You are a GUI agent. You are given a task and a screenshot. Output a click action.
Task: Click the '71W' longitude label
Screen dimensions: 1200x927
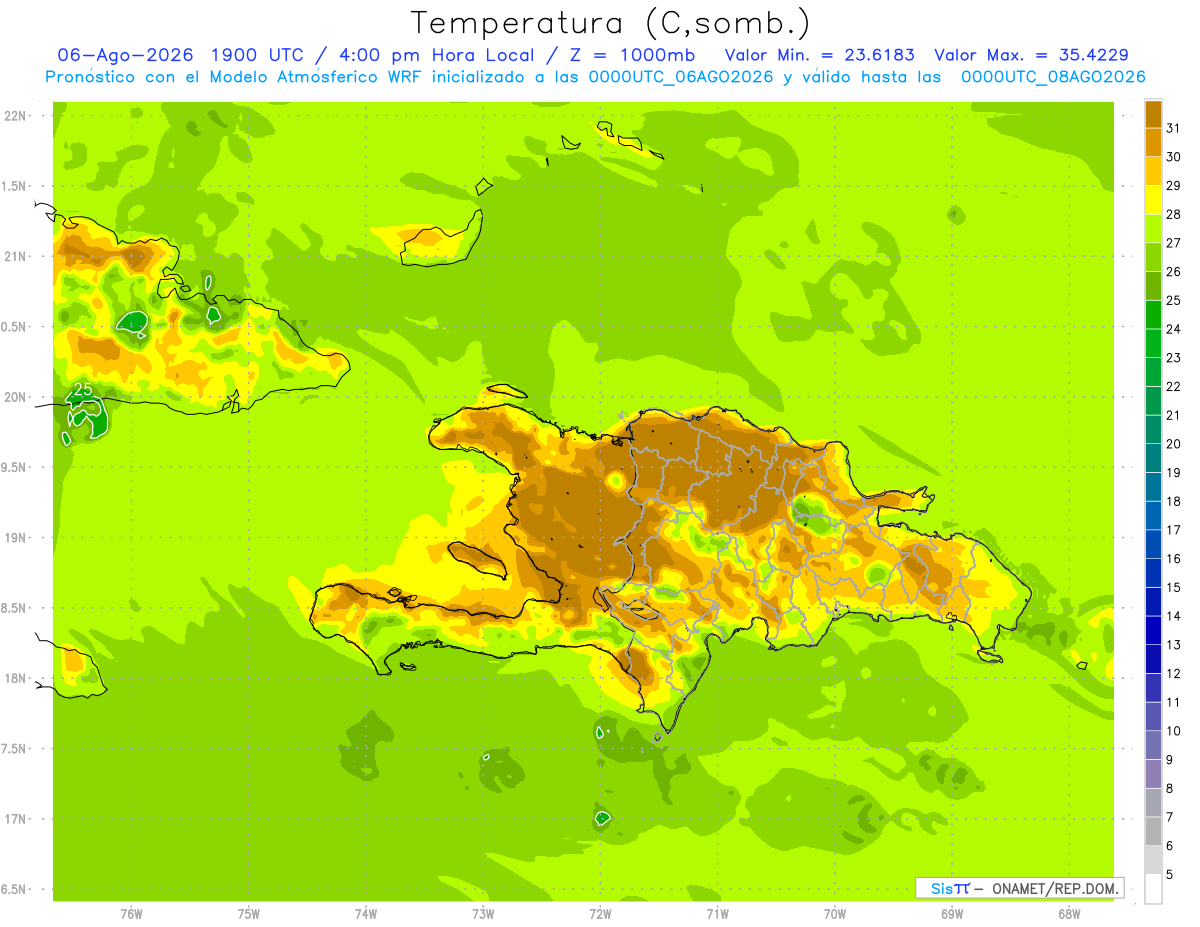pos(717,914)
